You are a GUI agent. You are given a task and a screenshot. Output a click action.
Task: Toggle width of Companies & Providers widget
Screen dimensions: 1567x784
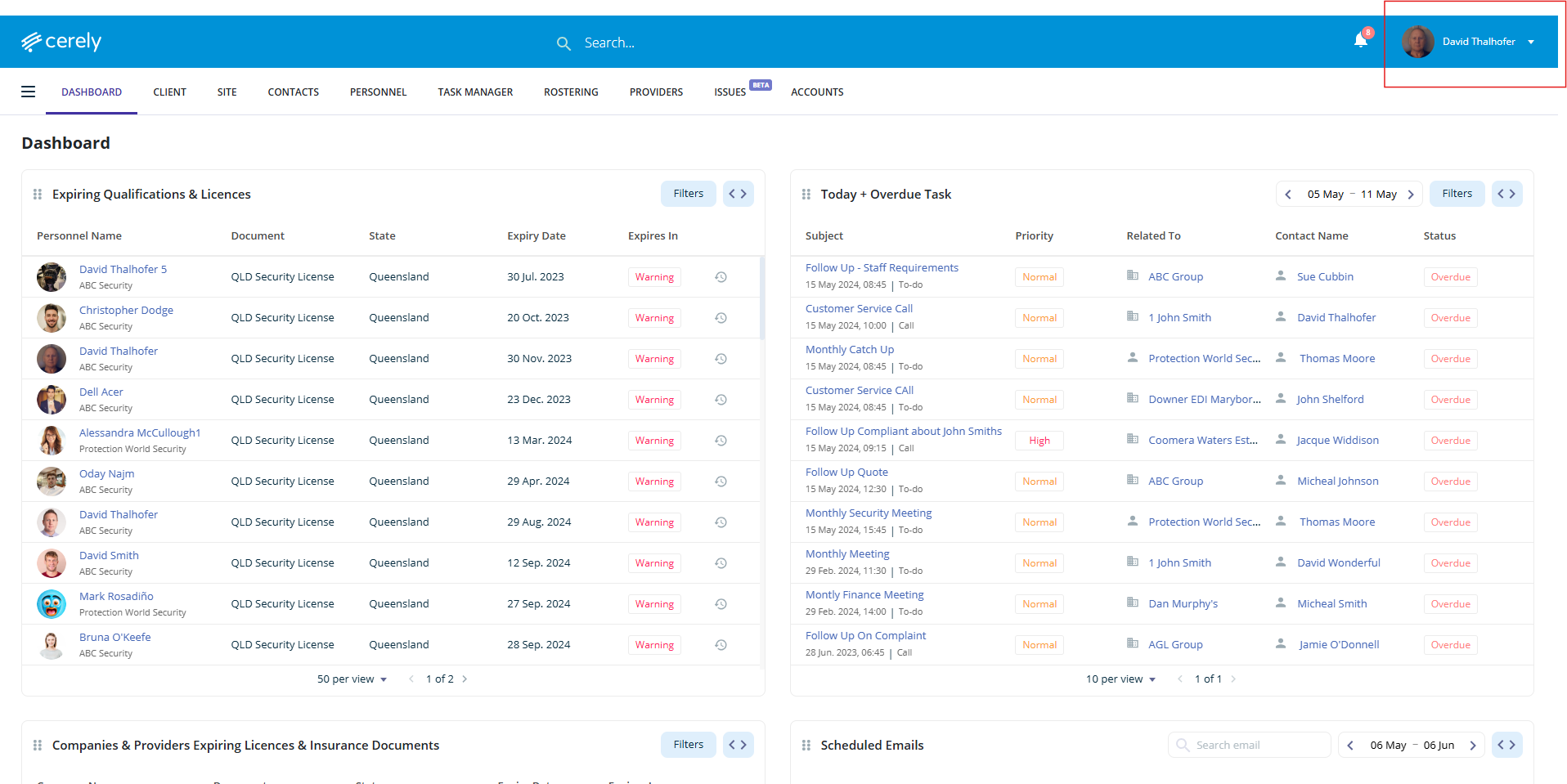[738, 745]
